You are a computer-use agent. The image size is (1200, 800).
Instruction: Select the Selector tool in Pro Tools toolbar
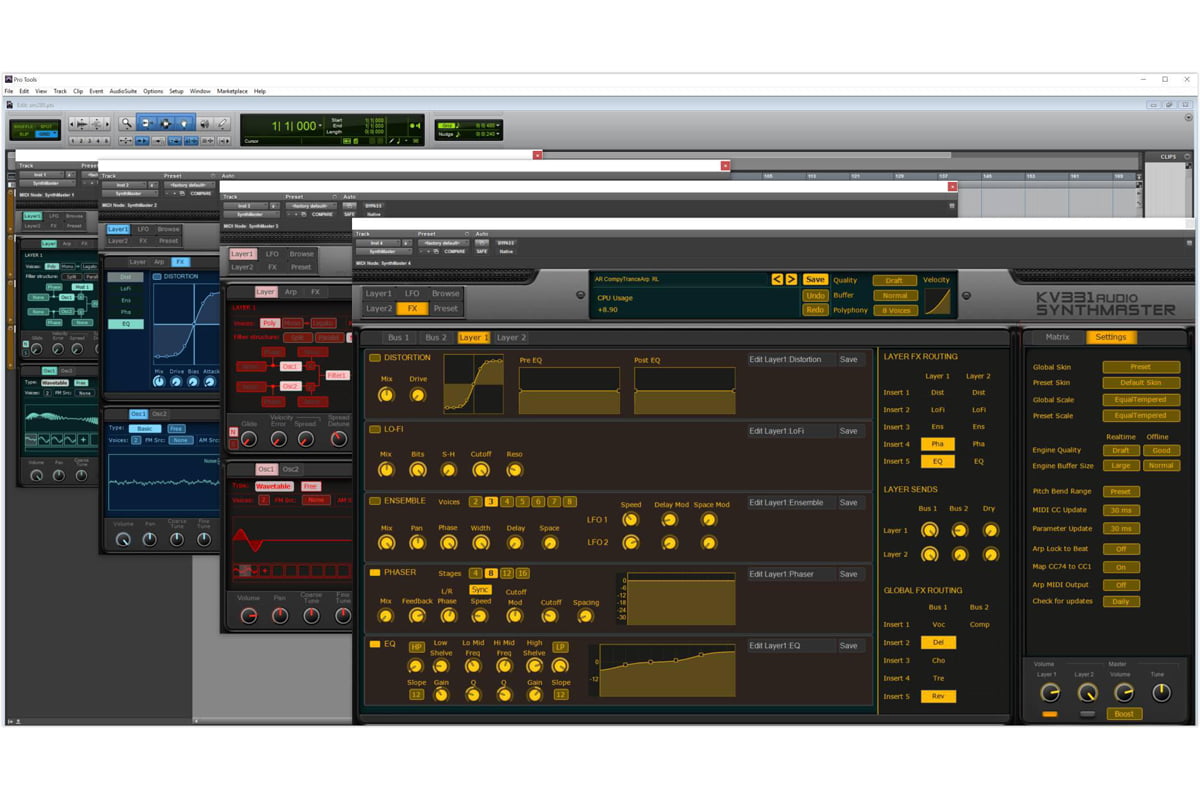[166, 123]
